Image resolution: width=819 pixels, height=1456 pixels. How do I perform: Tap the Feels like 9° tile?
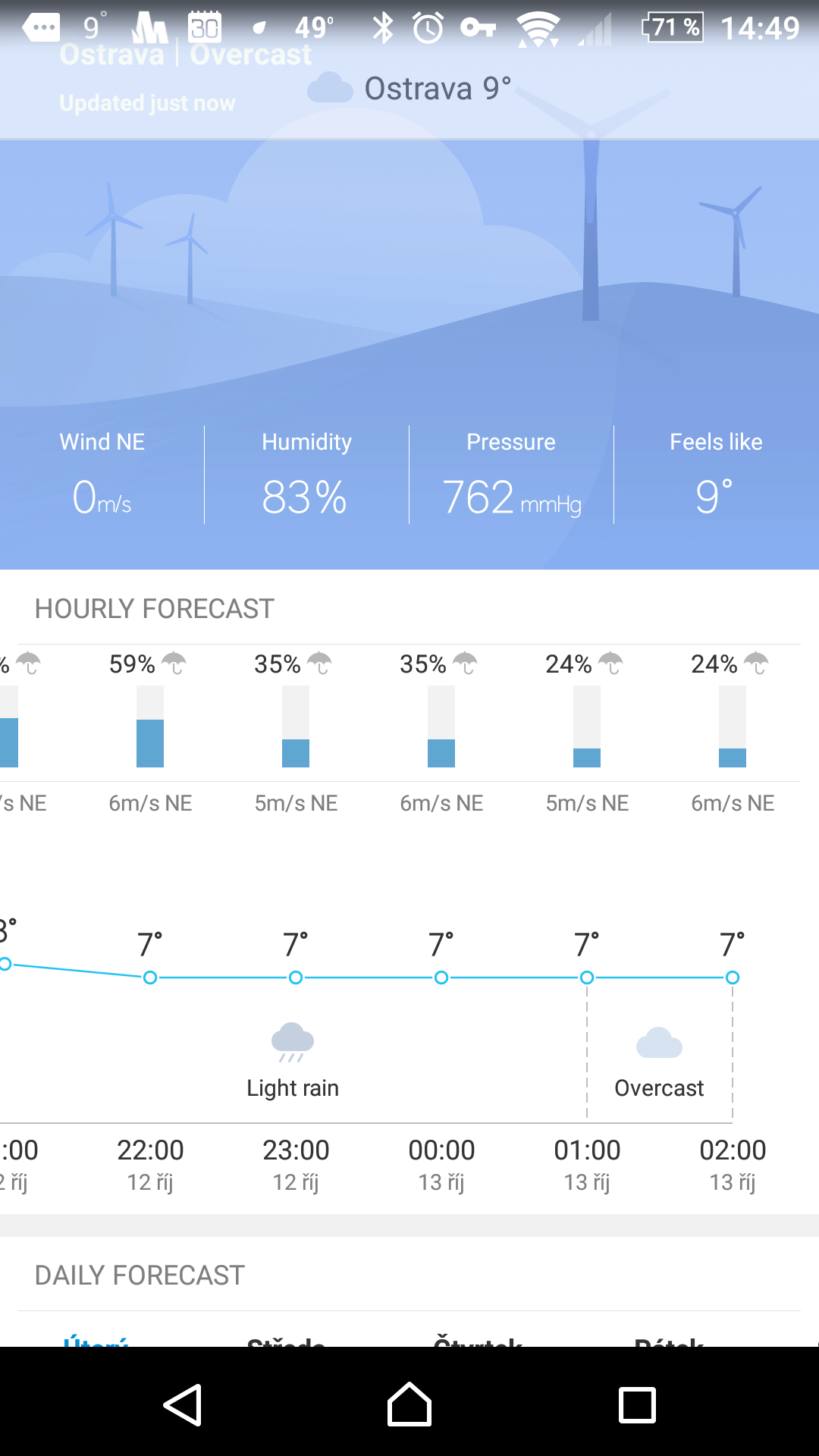tap(717, 475)
